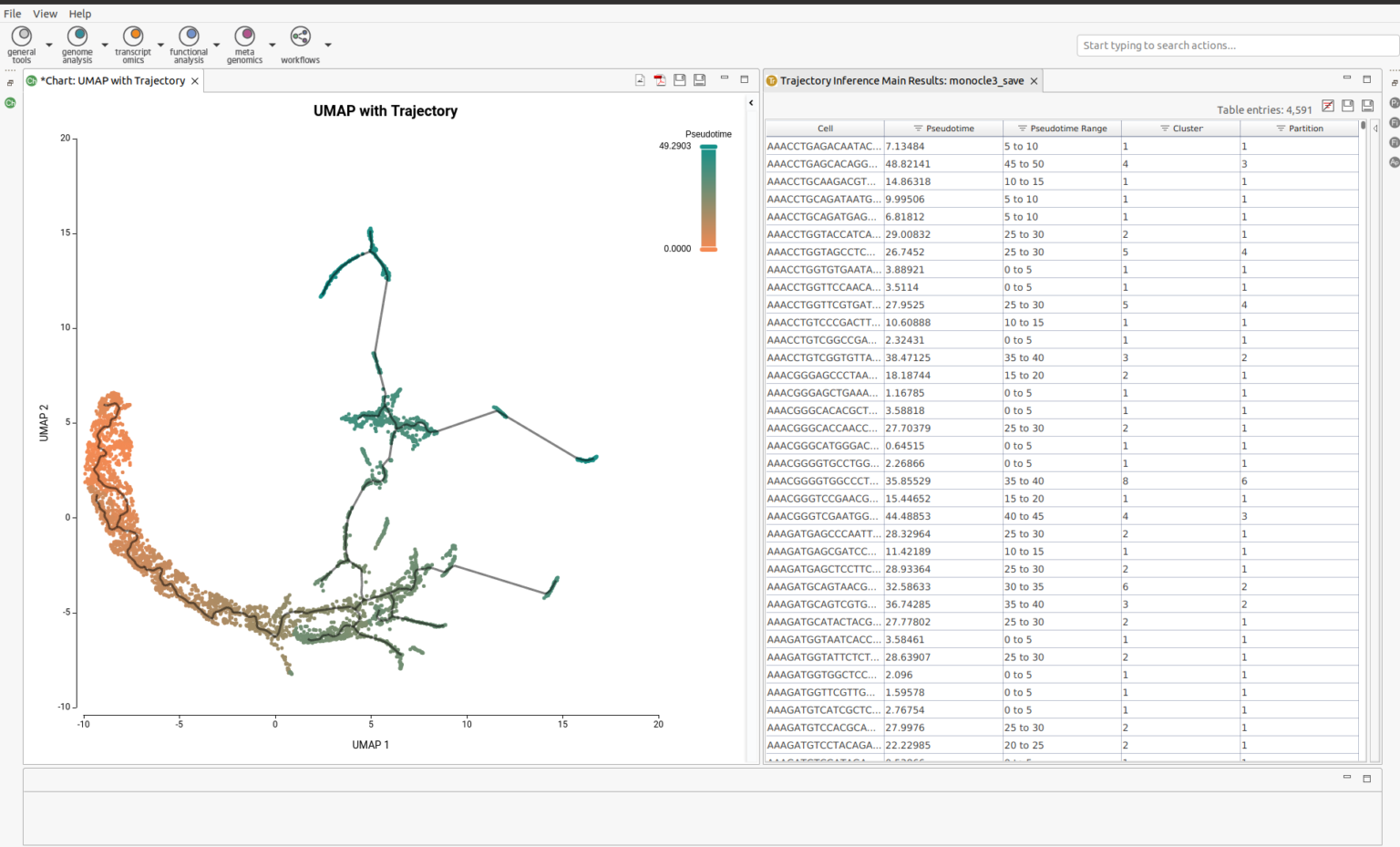This screenshot has height=847, width=1400.
Task: Save the Trajectory Inference results table
Action: [1348, 106]
